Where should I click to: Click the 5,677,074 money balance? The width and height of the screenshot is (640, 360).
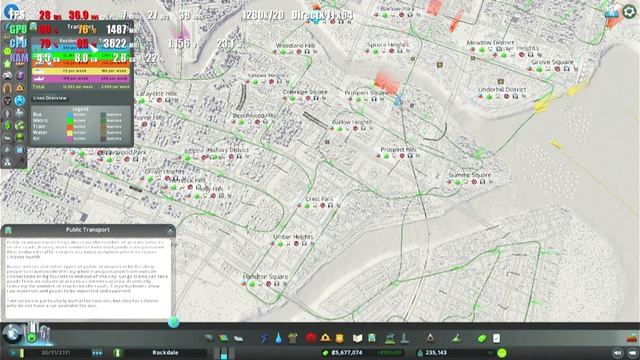click(x=347, y=353)
